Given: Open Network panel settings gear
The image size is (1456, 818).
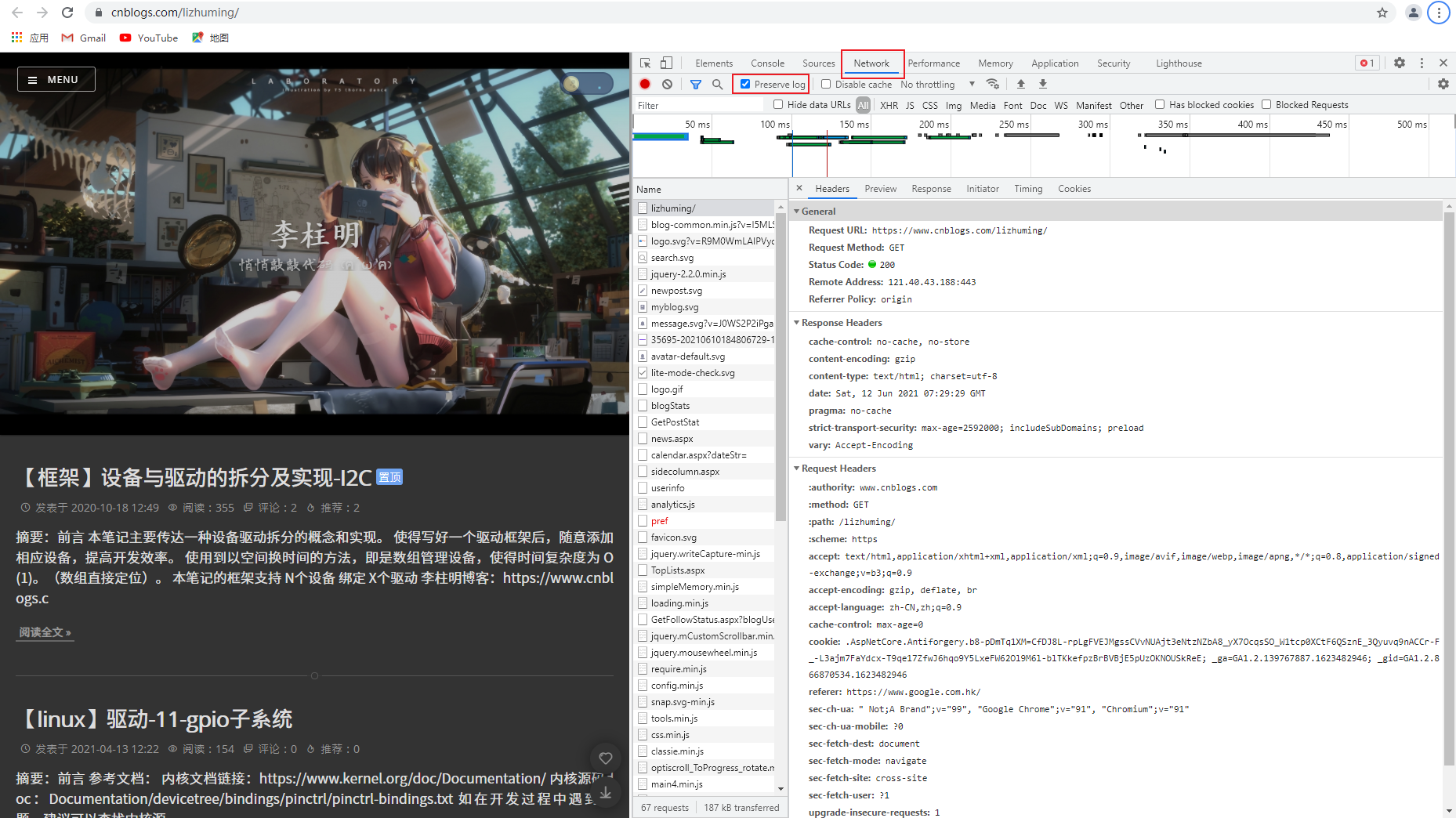Looking at the screenshot, I should (1443, 84).
